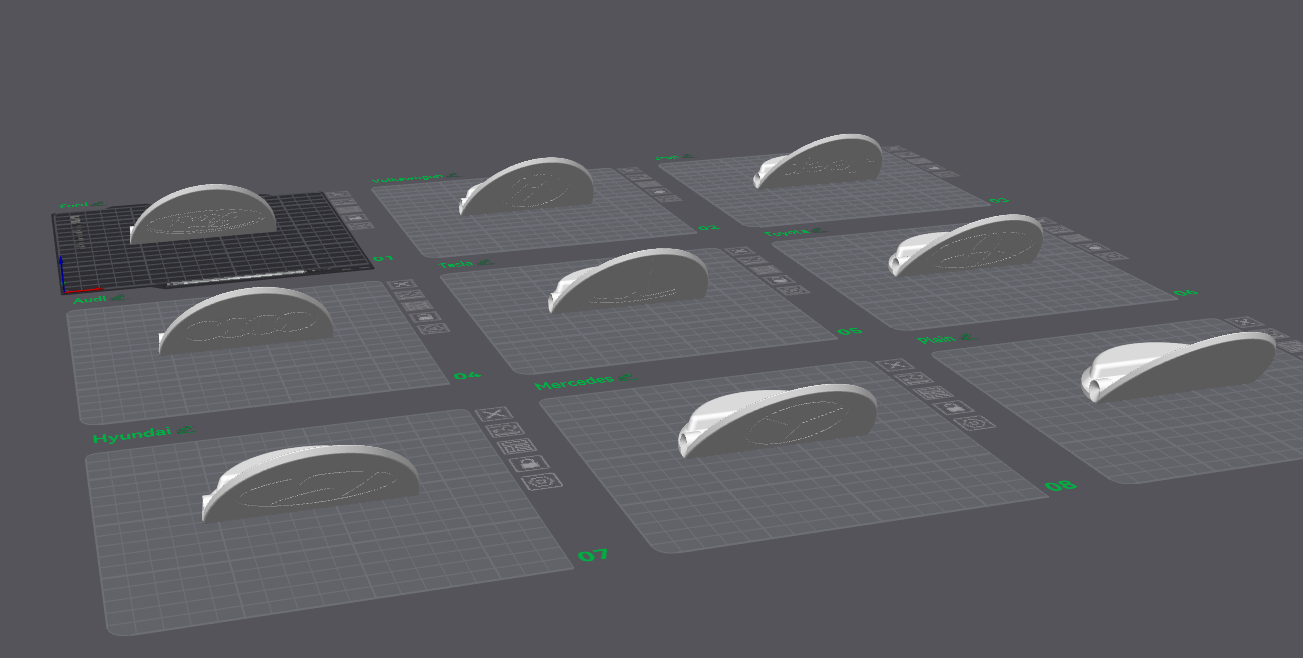
Task: Select the Volkswagen model on plate 02
Action: pos(526,186)
